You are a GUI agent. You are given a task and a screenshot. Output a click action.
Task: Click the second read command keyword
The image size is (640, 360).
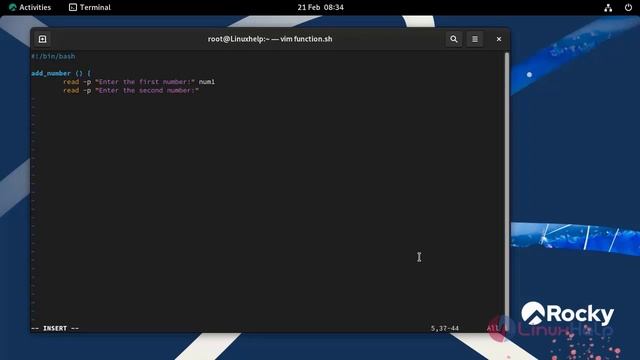click(x=71, y=91)
